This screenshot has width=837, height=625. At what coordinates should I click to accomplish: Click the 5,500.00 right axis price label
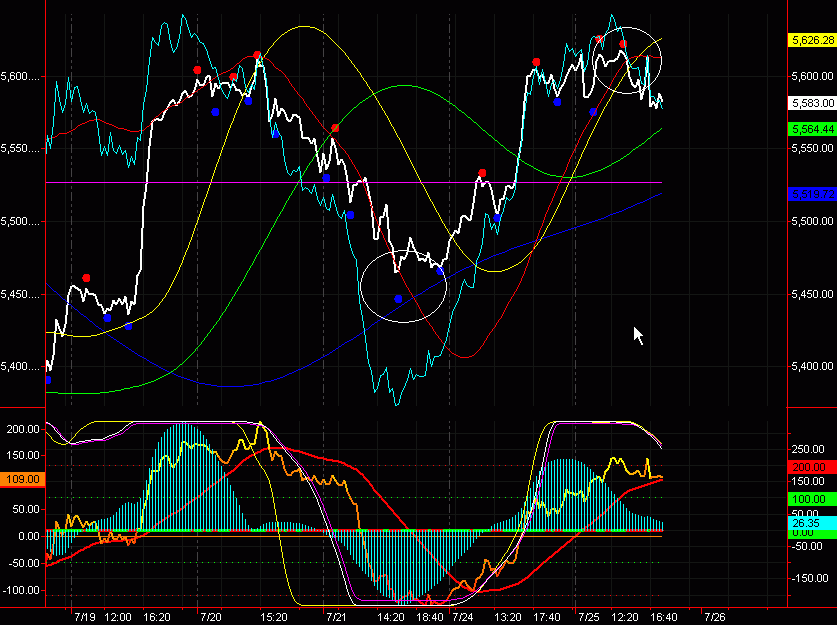click(812, 221)
